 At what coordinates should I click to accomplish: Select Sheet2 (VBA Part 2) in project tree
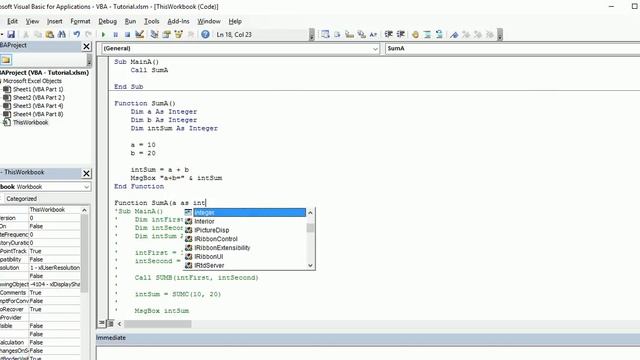pos(39,98)
